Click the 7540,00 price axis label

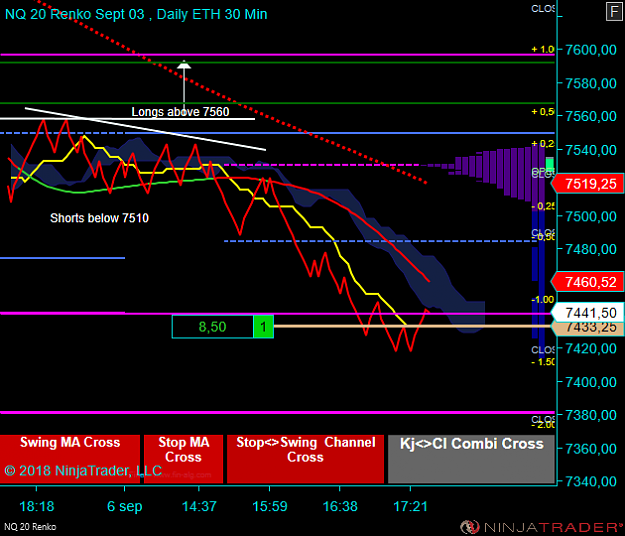591,150
